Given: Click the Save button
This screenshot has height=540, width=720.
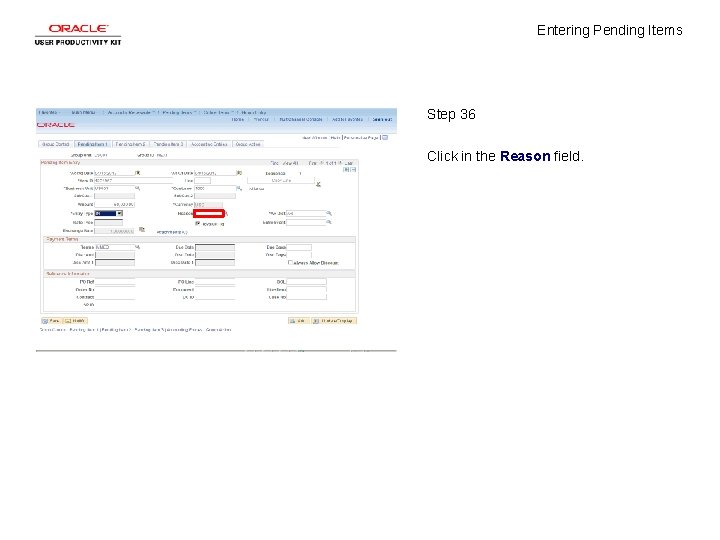Looking at the screenshot, I should 51,321.
